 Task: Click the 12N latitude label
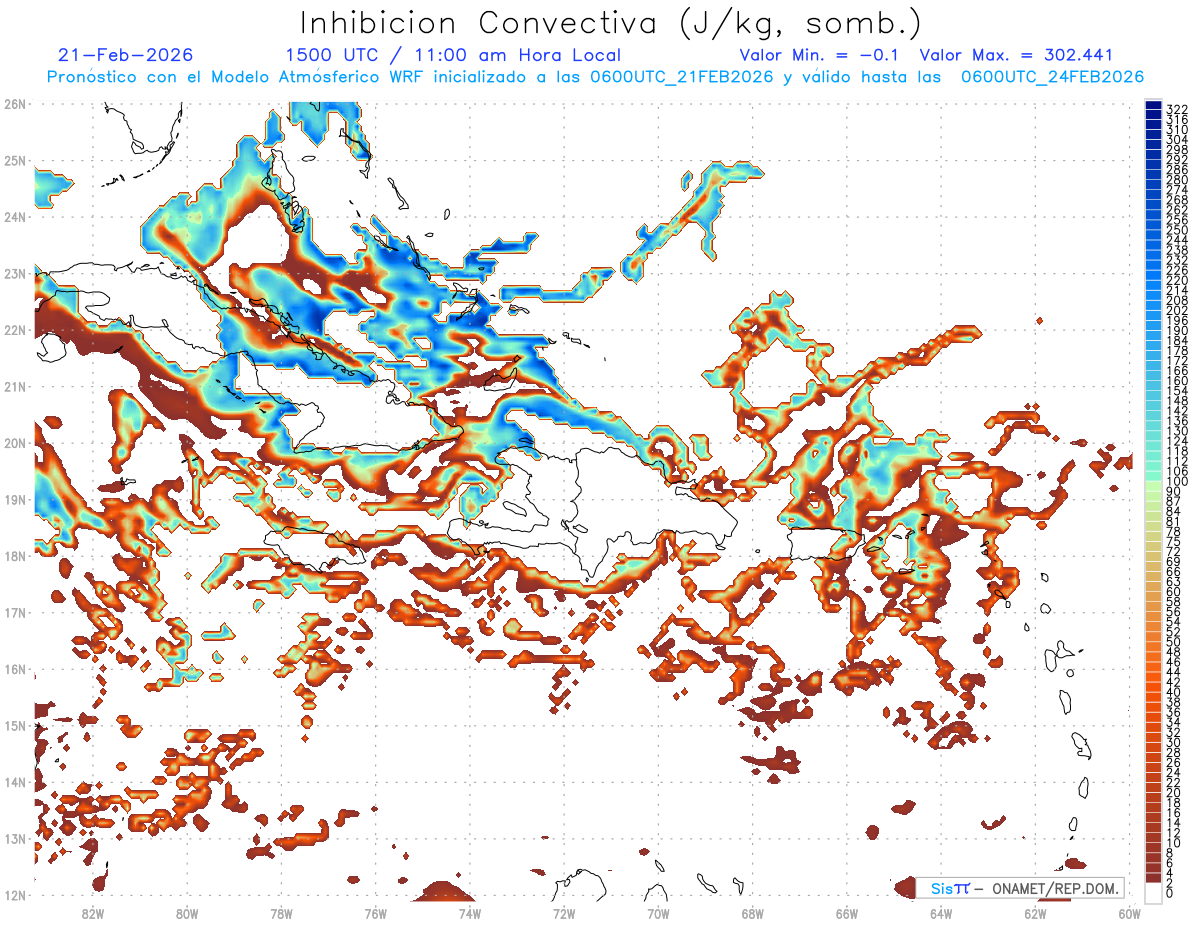click(x=14, y=894)
